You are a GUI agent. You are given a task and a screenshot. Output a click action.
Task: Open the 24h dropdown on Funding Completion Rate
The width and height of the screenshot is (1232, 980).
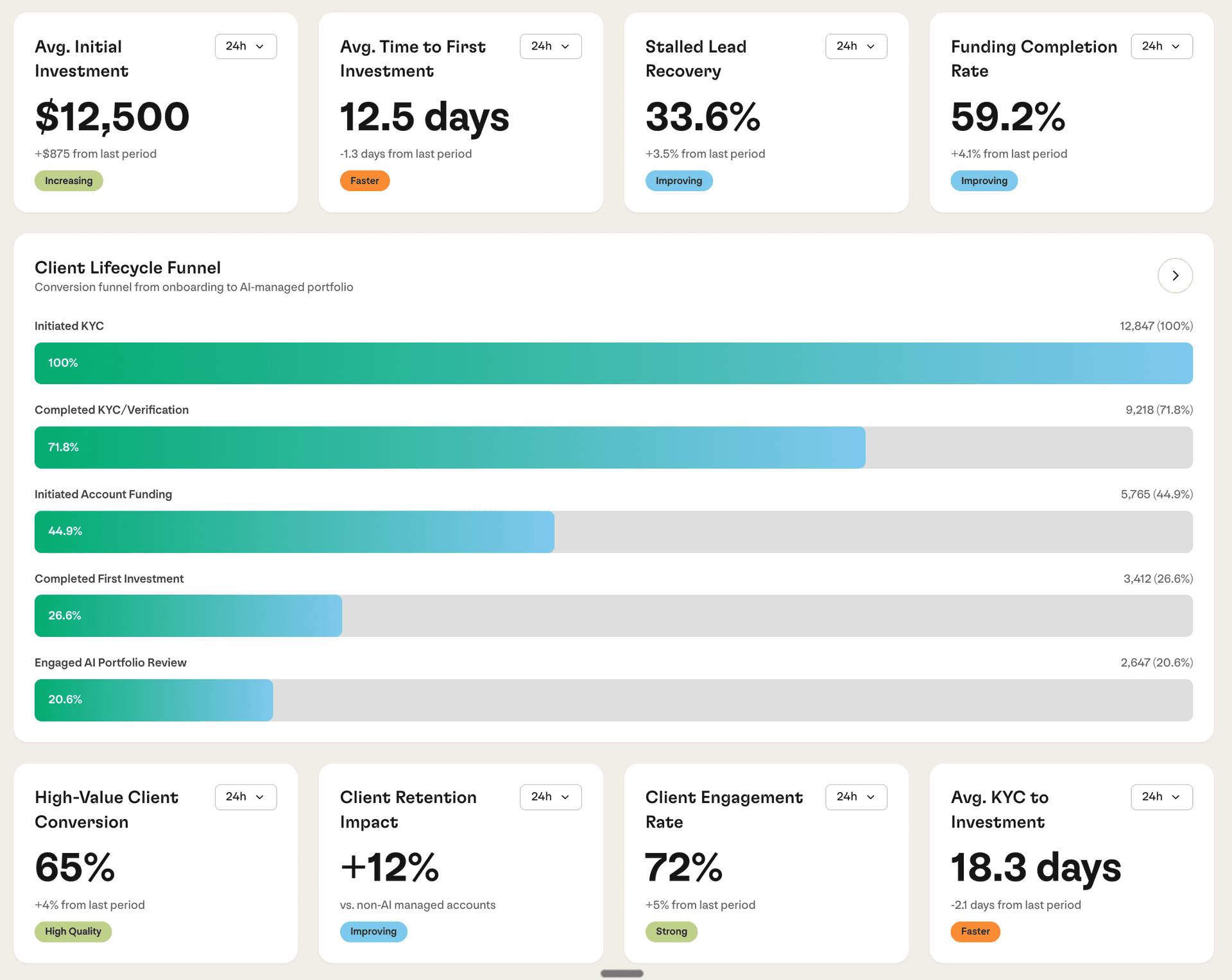tap(1161, 46)
